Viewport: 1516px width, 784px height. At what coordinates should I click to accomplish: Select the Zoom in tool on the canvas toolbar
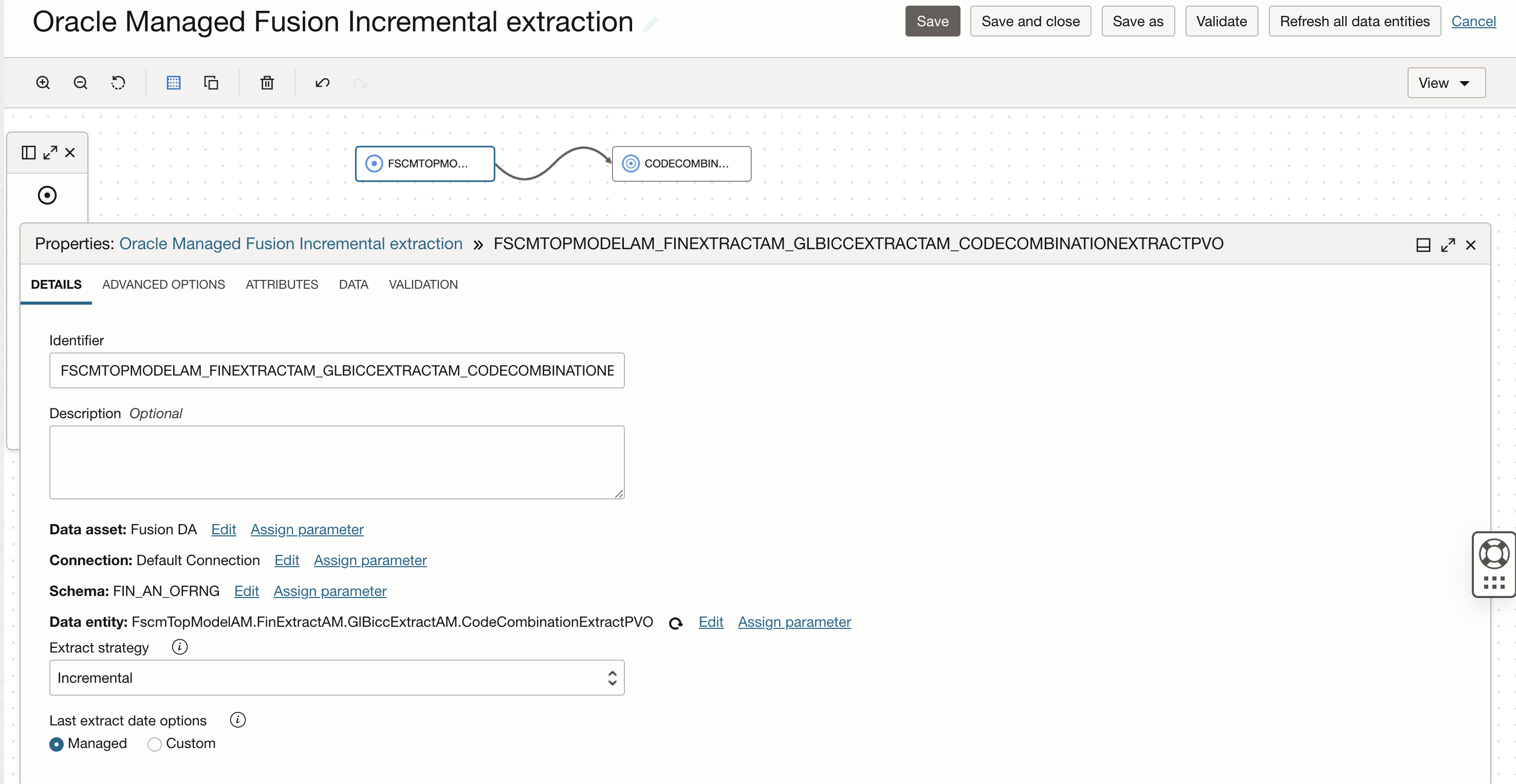(43, 82)
